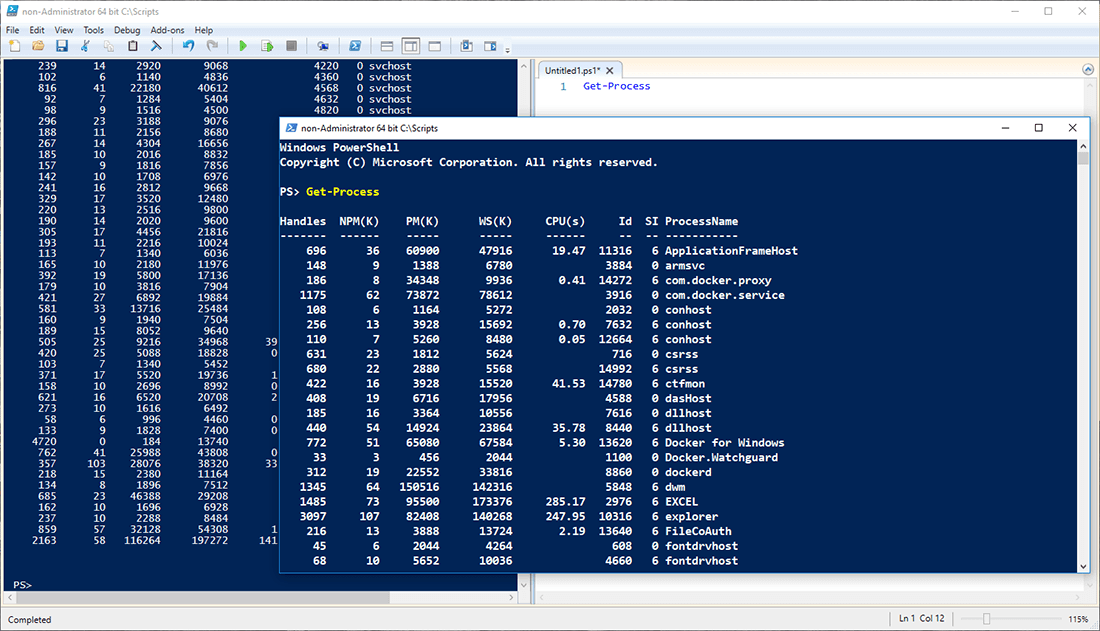Close the Untitled1.ps1 tab

610,71
